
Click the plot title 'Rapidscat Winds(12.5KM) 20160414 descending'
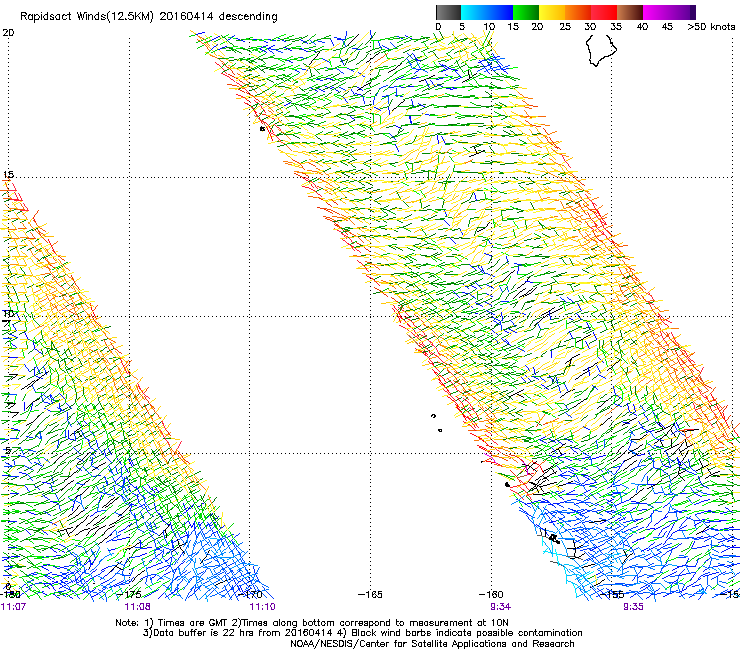point(149,16)
